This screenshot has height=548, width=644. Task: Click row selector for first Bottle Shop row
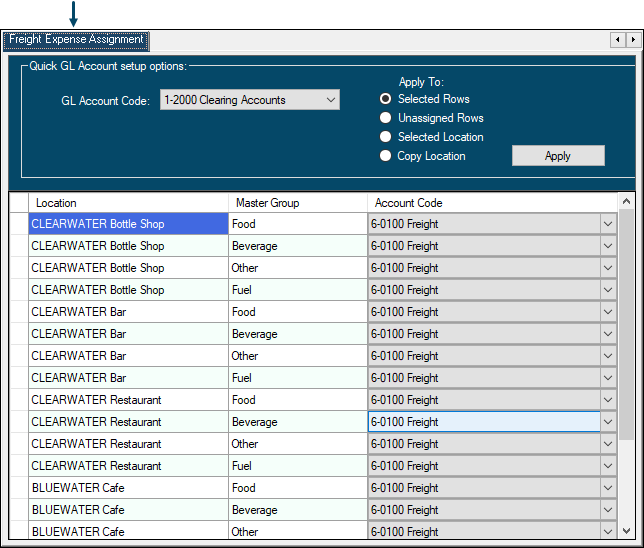pos(18,224)
